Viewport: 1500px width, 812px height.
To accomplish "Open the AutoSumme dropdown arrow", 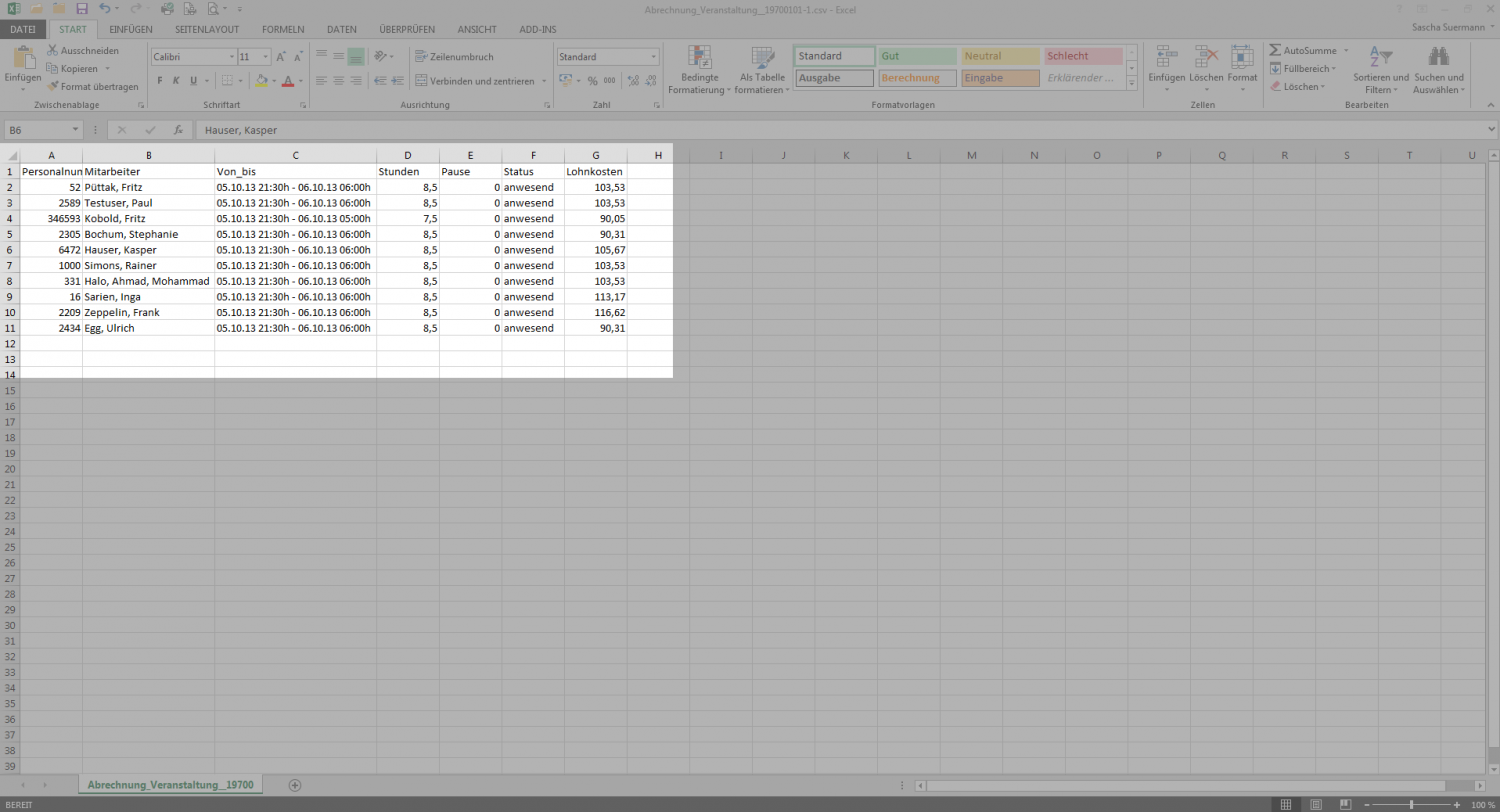I will click(1346, 50).
